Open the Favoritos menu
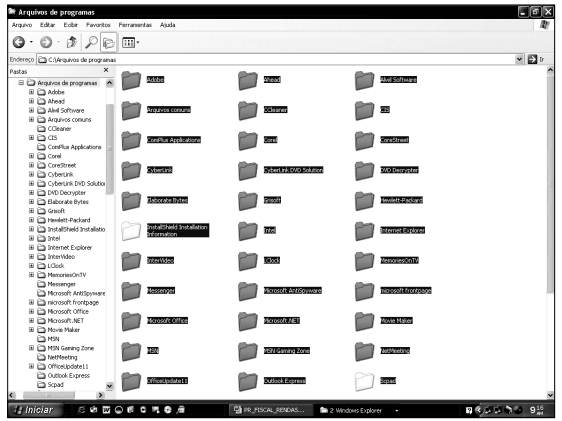Image resolution: width=562 pixels, height=421 pixels. (98, 25)
